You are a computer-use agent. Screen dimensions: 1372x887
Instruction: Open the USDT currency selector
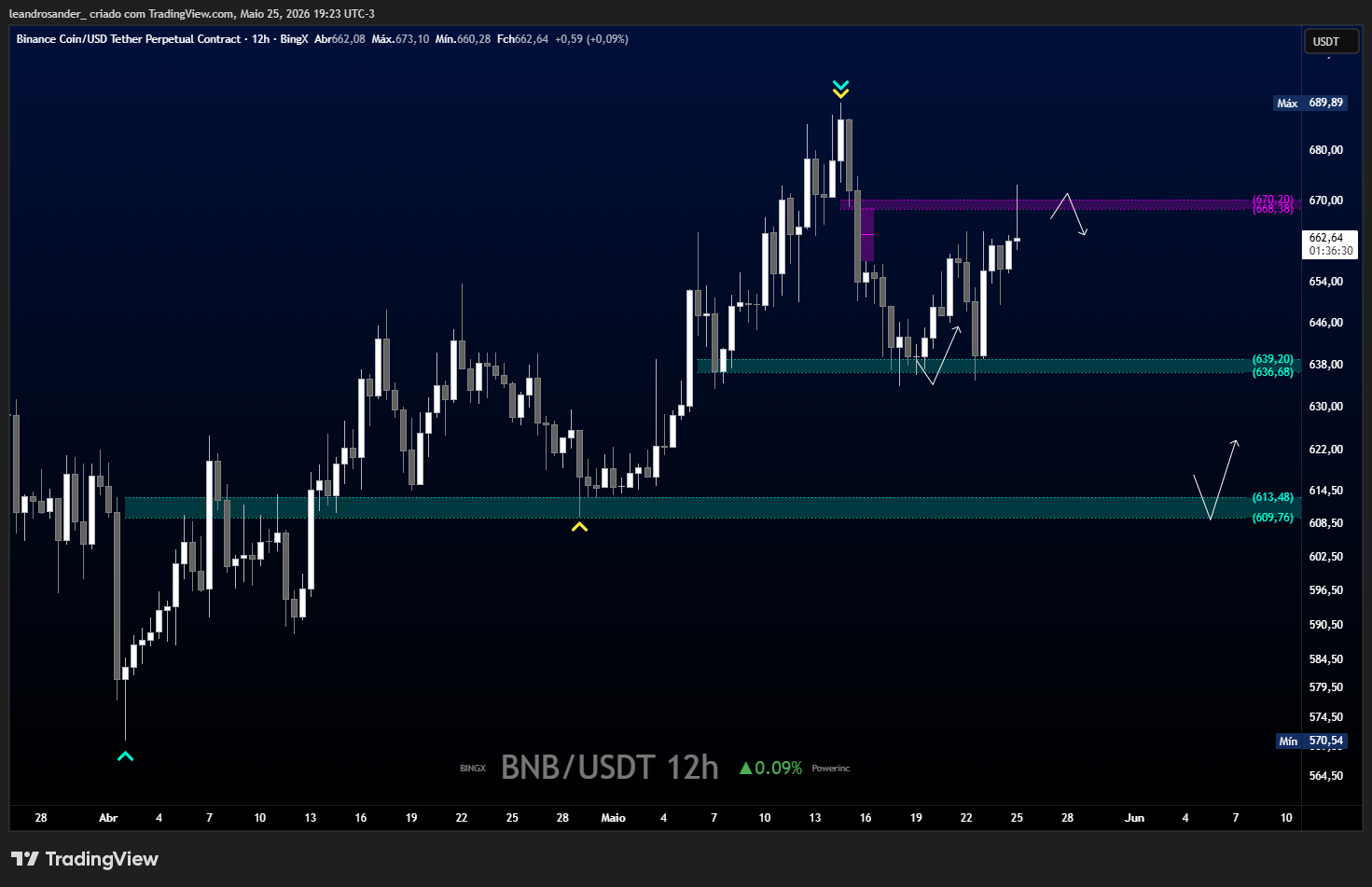(1329, 41)
